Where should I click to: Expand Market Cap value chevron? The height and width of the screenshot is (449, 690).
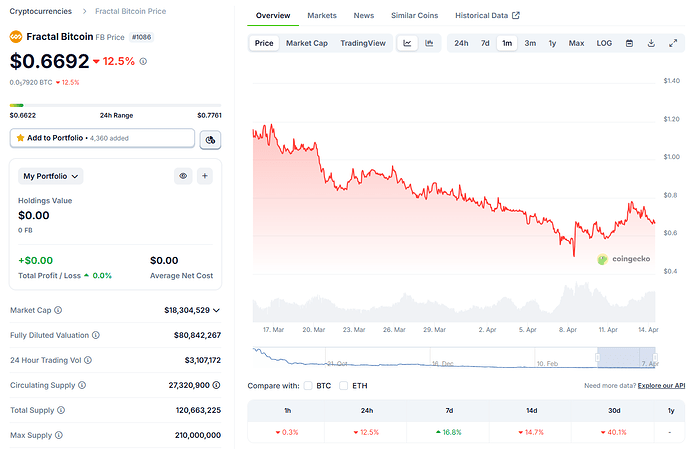point(217,310)
